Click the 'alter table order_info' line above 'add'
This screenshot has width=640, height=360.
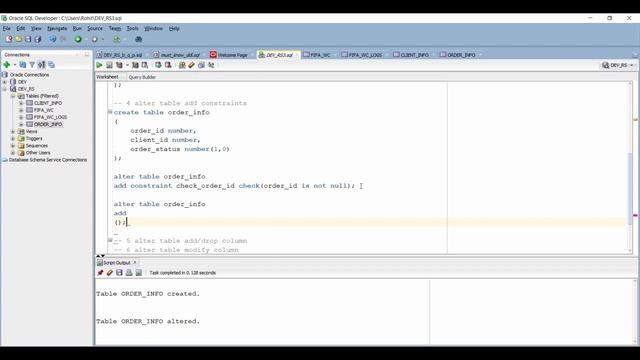coord(160,204)
